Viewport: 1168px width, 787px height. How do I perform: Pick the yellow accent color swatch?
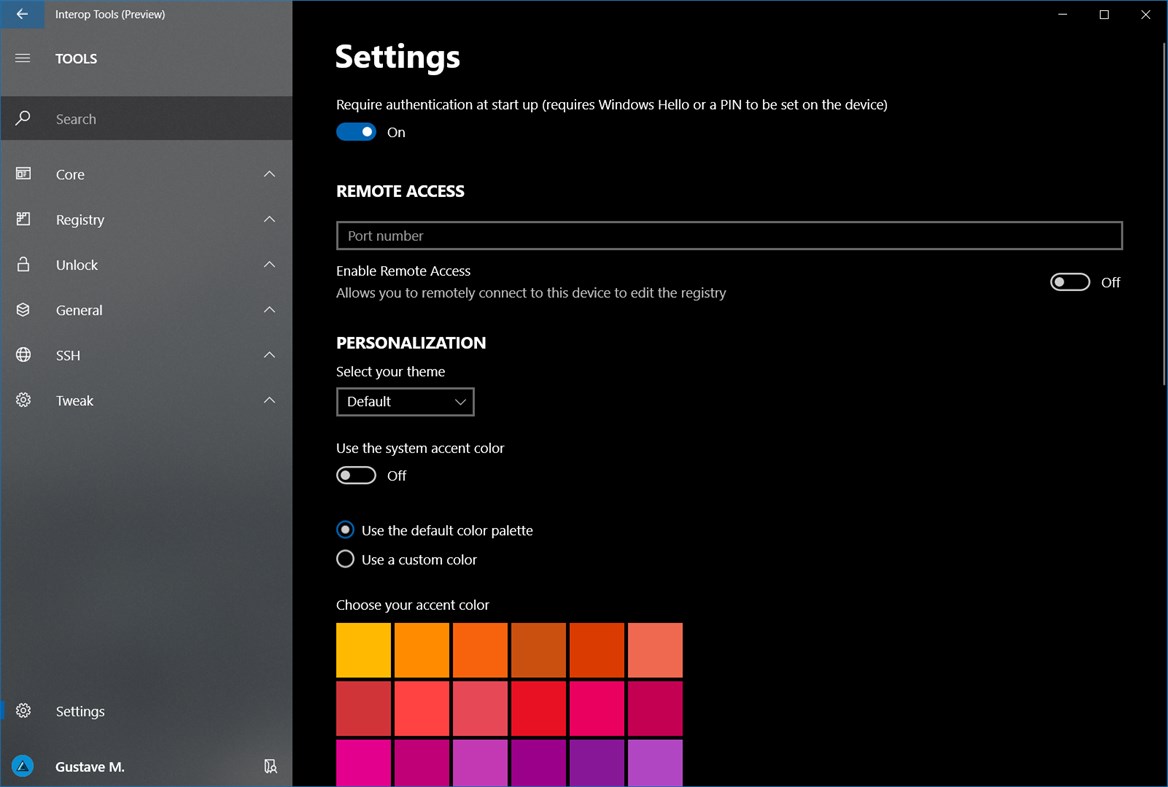click(363, 650)
